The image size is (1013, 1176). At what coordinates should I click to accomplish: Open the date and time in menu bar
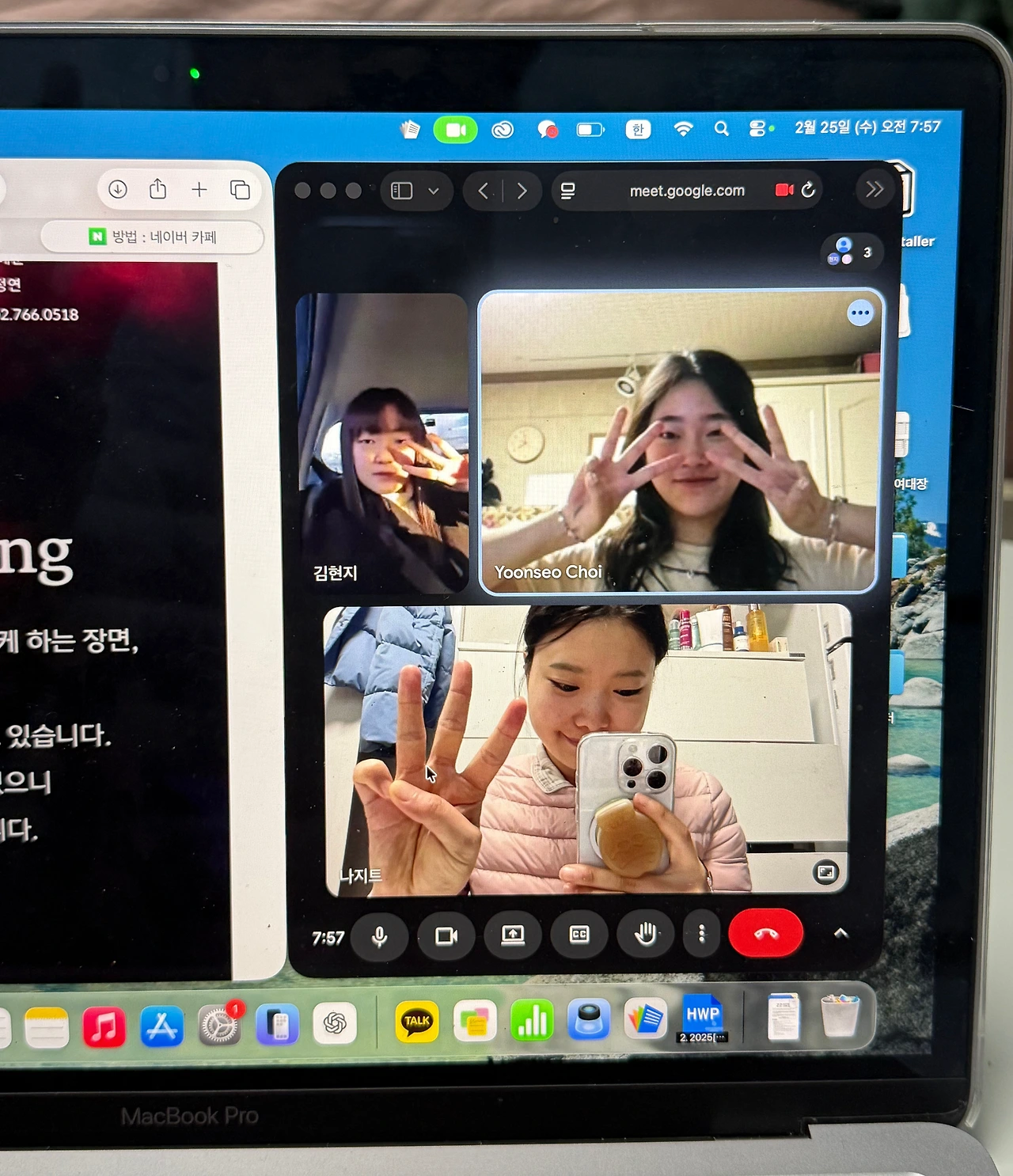(867, 127)
